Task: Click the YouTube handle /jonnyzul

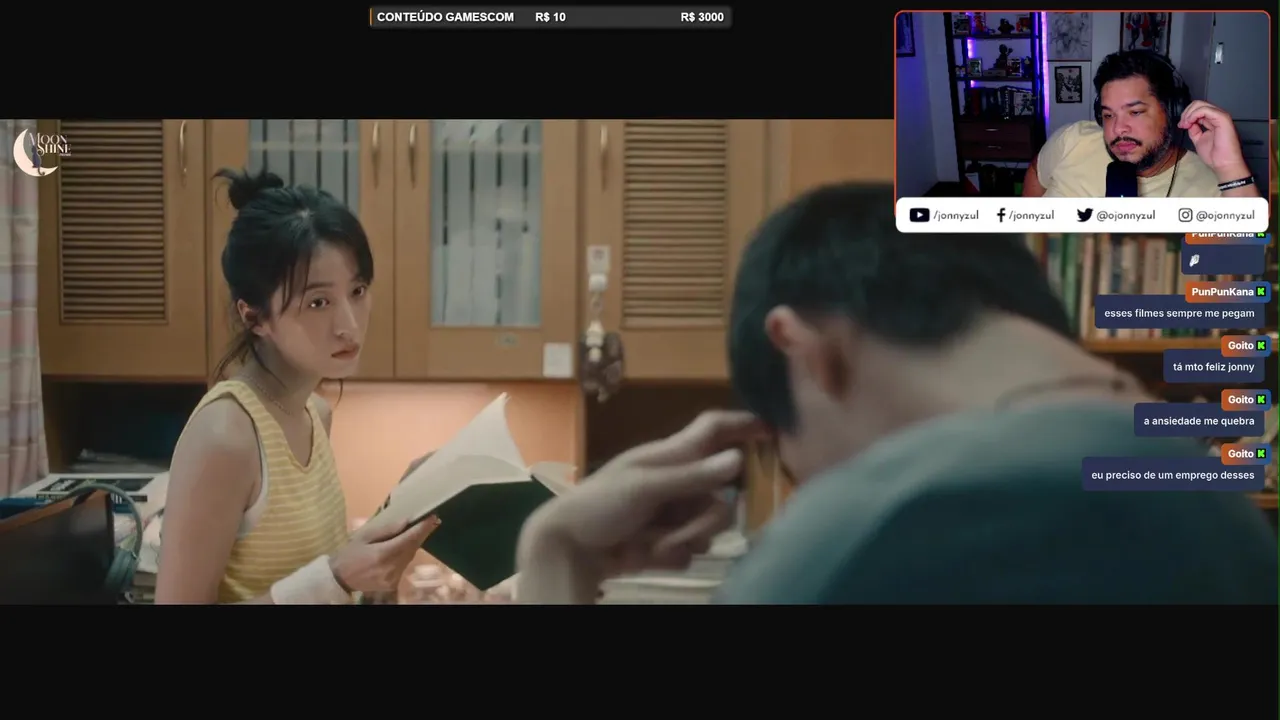Action: (956, 215)
